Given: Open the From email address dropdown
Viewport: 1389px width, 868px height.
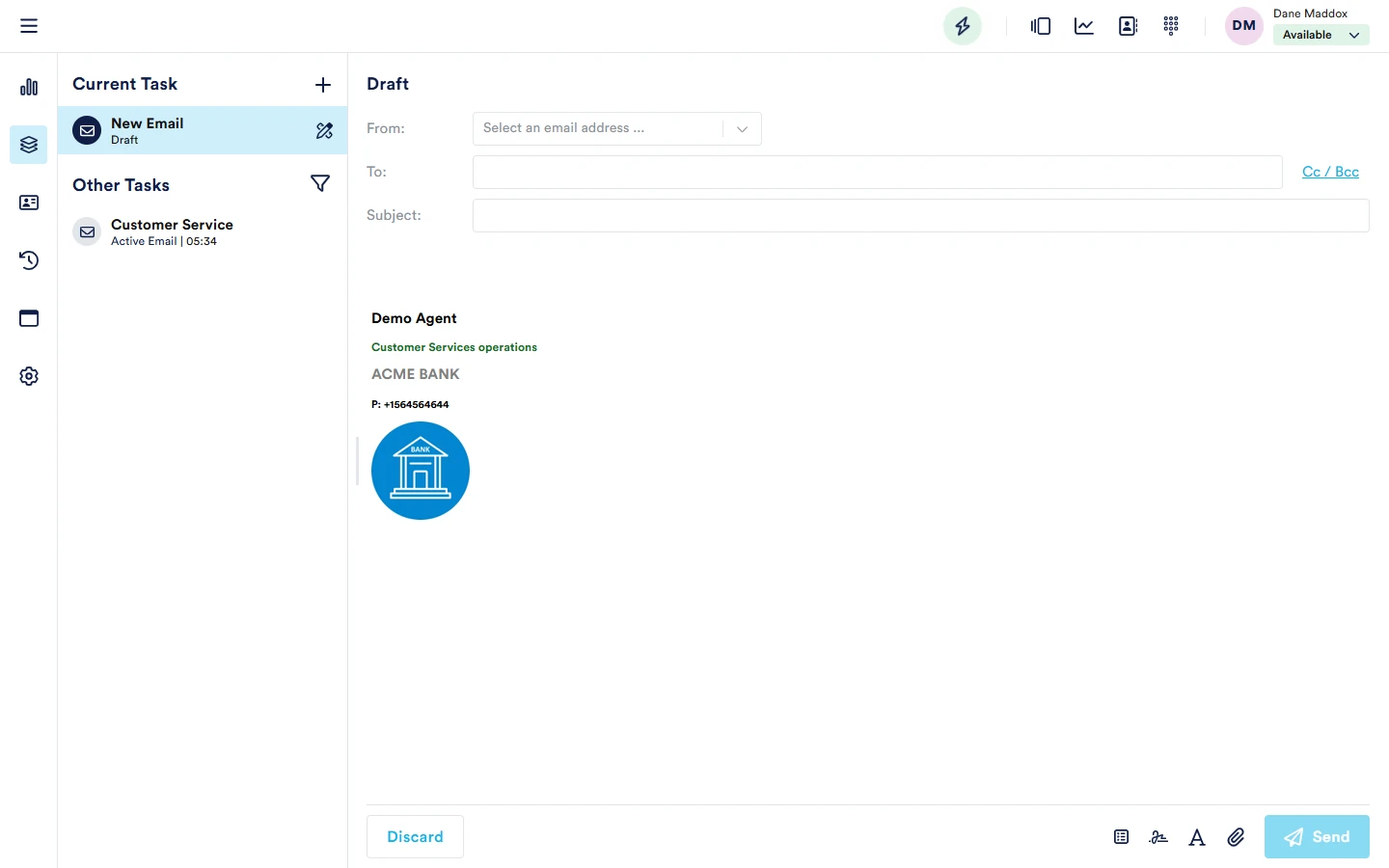Looking at the screenshot, I should 742,128.
